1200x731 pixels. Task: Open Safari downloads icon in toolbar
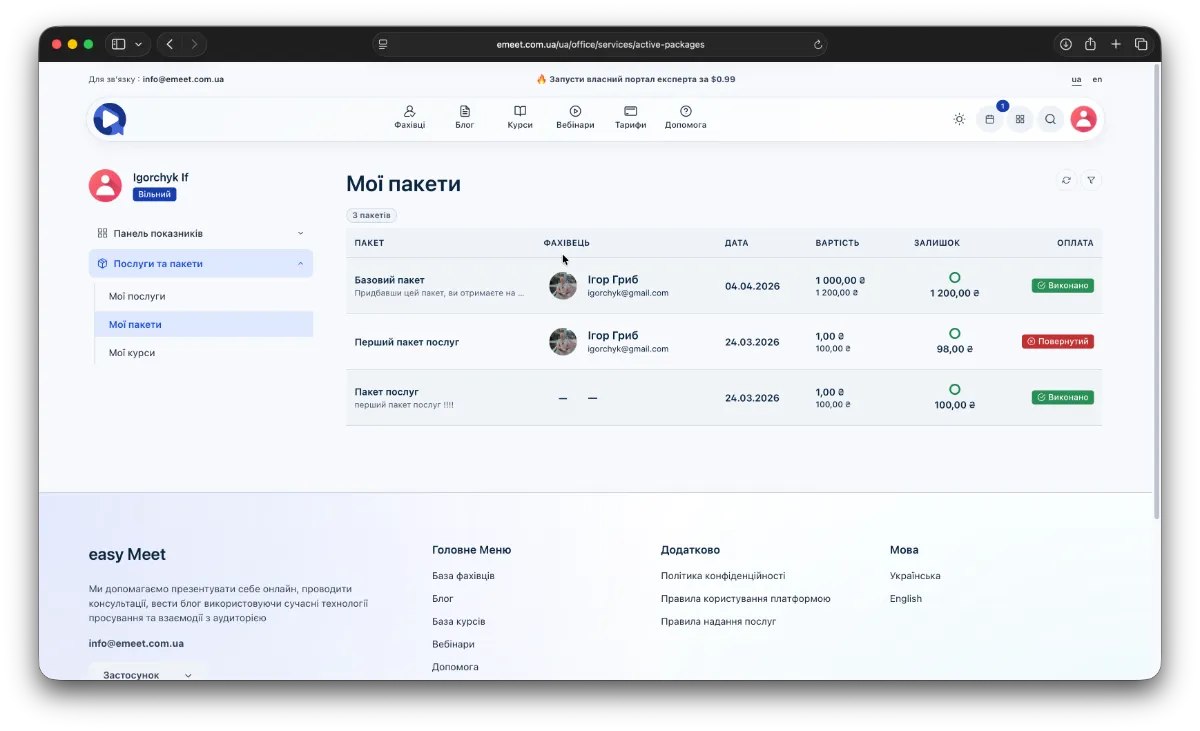[1066, 44]
